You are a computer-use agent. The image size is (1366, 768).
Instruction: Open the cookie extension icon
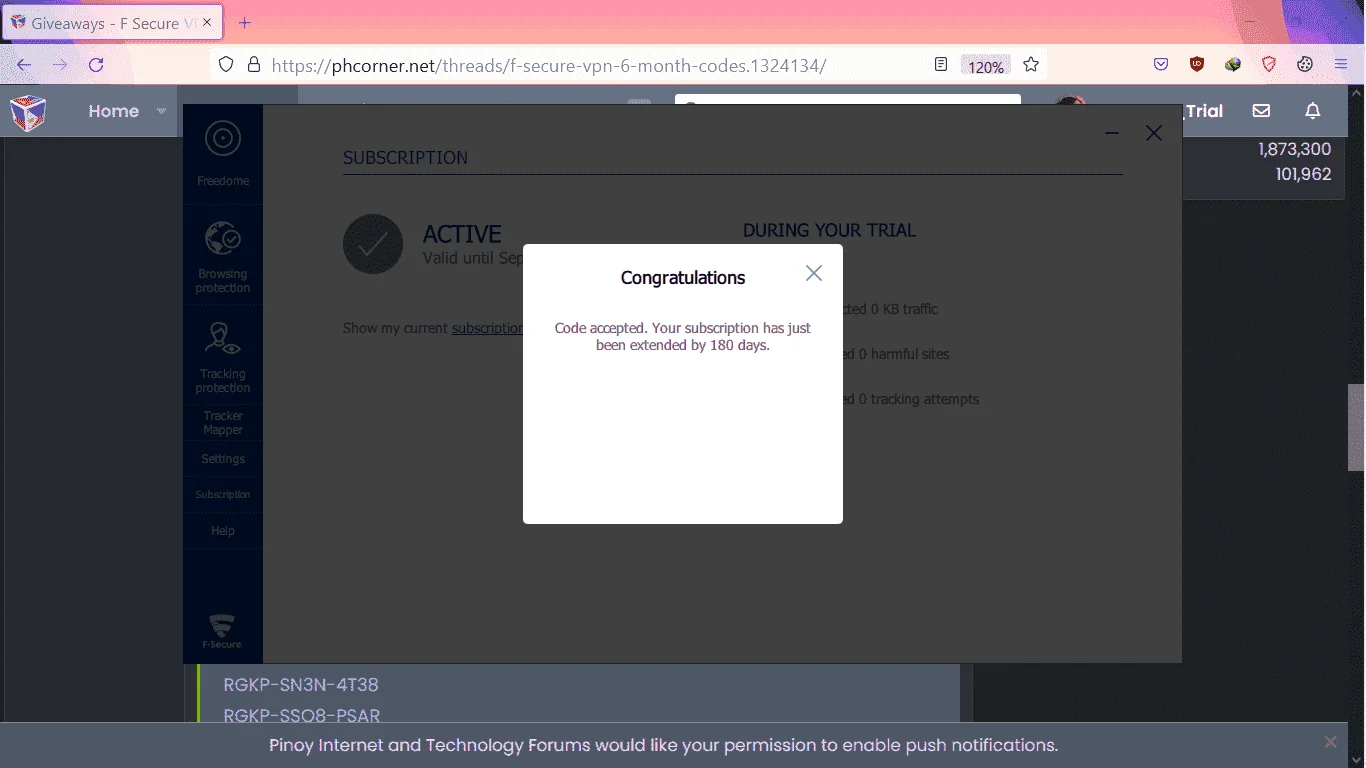[x=1305, y=65]
